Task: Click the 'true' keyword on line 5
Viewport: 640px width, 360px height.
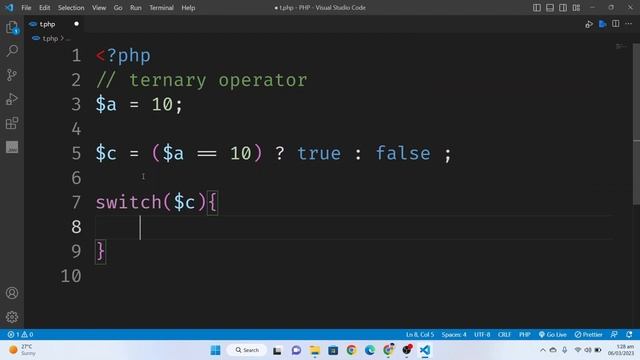Action: point(319,153)
